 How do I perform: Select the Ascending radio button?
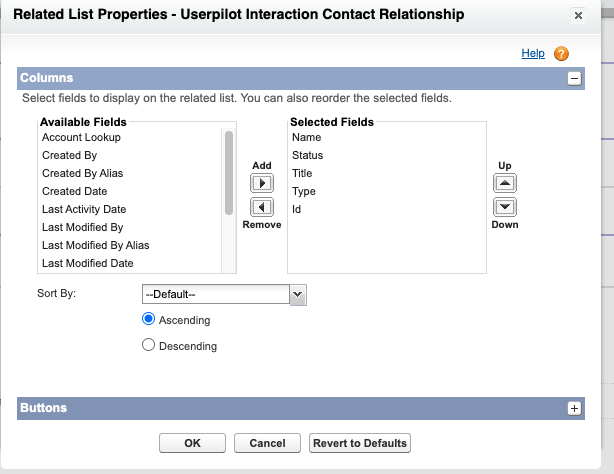pyautogui.click(x=148, y=319)
